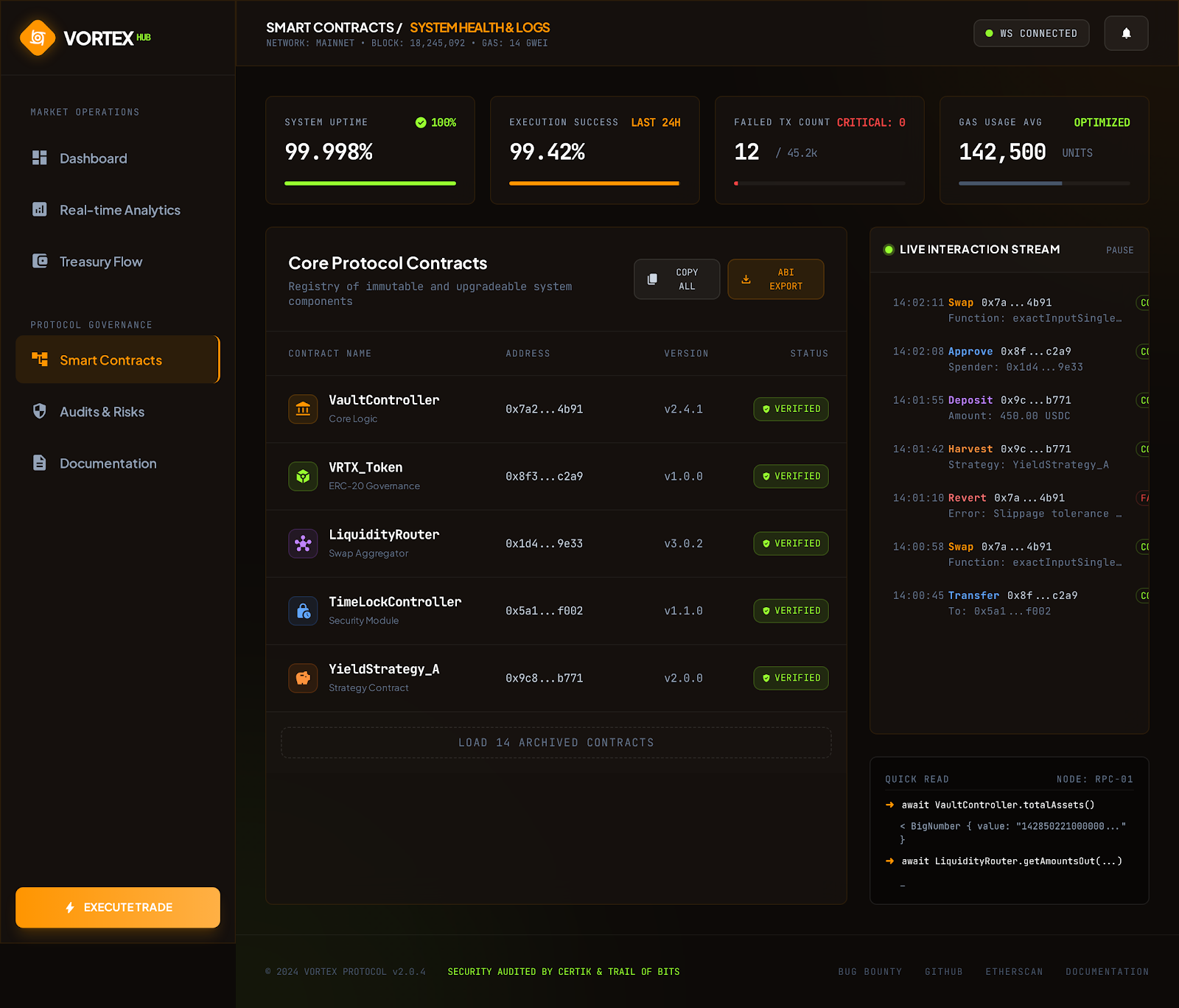Image resolution: width=1179 pixels, height=1008 pixels.
Task: Select the Revert transaction log entry
Action: pos(1008,505)
